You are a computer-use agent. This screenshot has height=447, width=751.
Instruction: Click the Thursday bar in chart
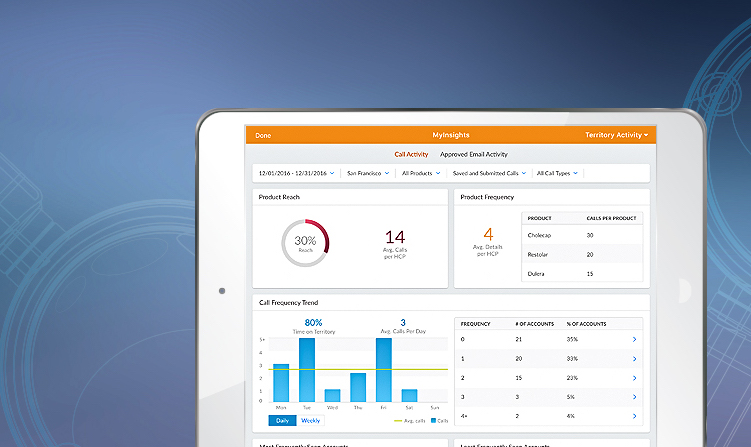(358, 387)
